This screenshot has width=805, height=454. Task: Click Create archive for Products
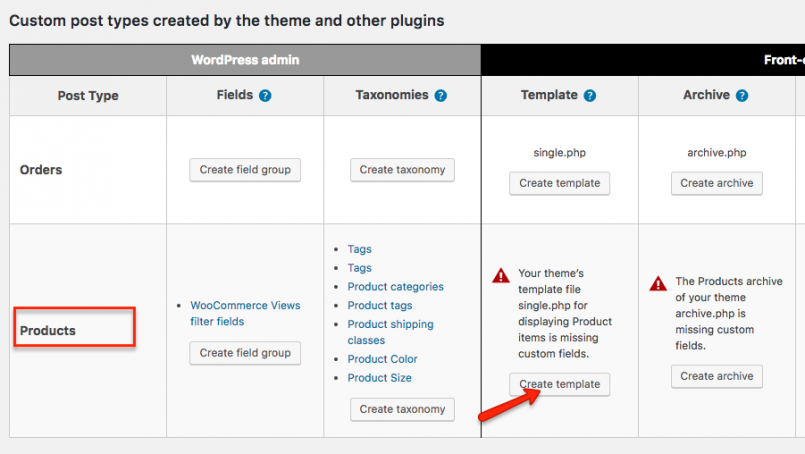(717, 376)
